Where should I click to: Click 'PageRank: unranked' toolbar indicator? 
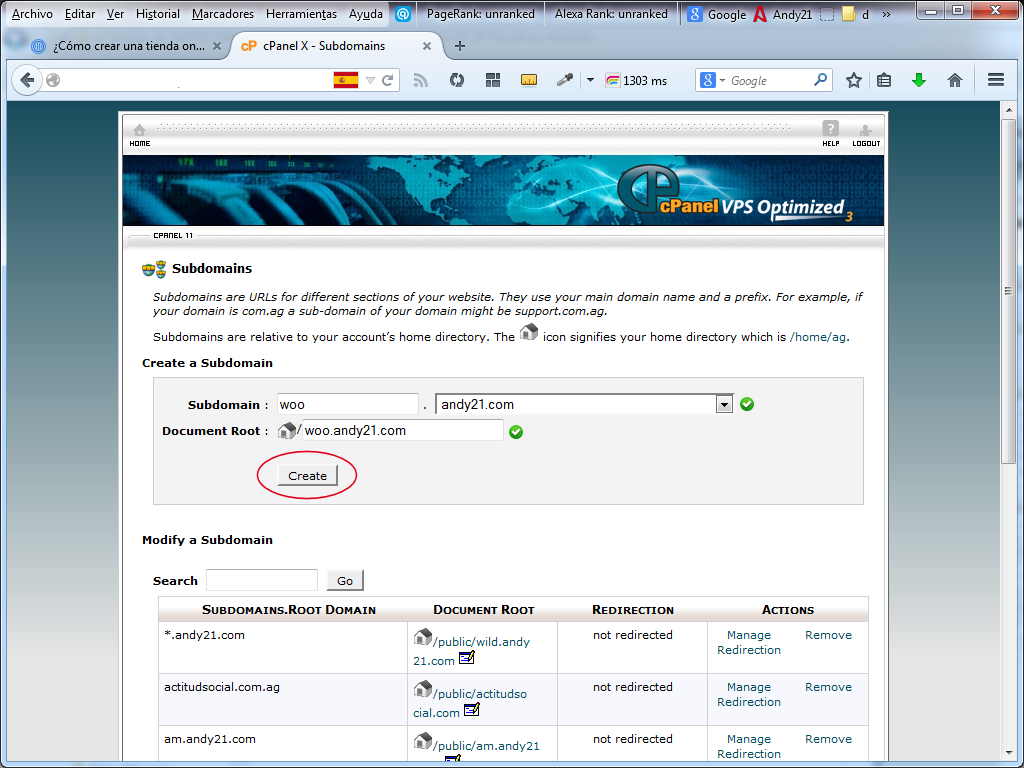pyautogui.click(x=481, y=14)
